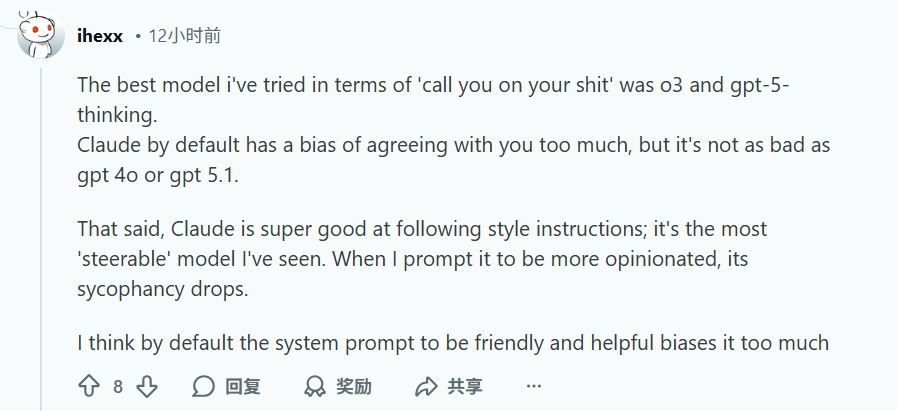Click the award badge icon

(315, 386)
